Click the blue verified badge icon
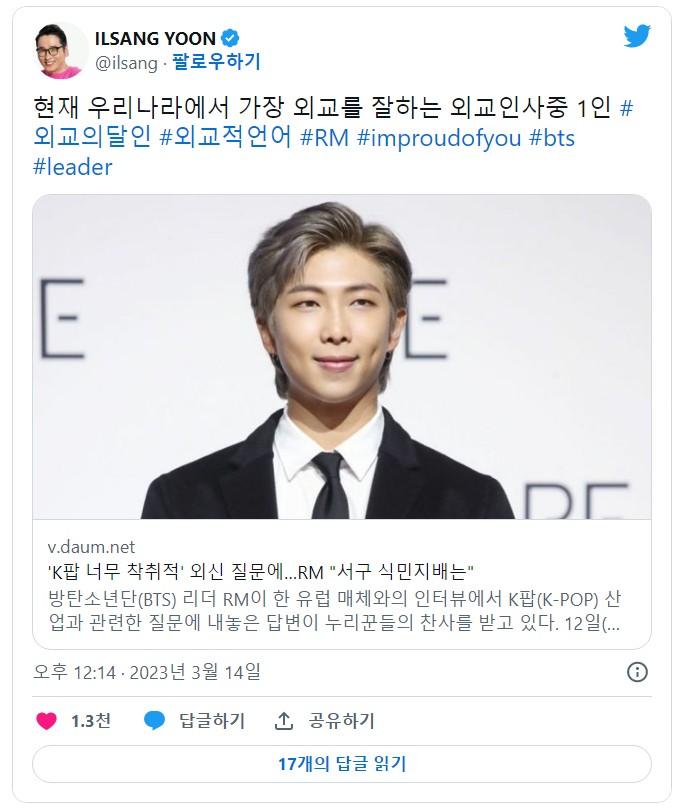The image size is (679, 810). (x=230, y=38)
